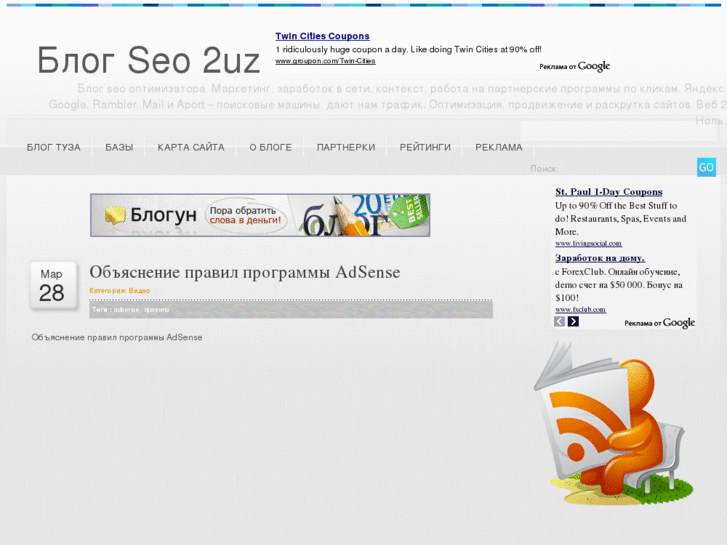The image size is (727, 545).
Task: Open the Реклама menu item
Action: click(x=499, y=147)
